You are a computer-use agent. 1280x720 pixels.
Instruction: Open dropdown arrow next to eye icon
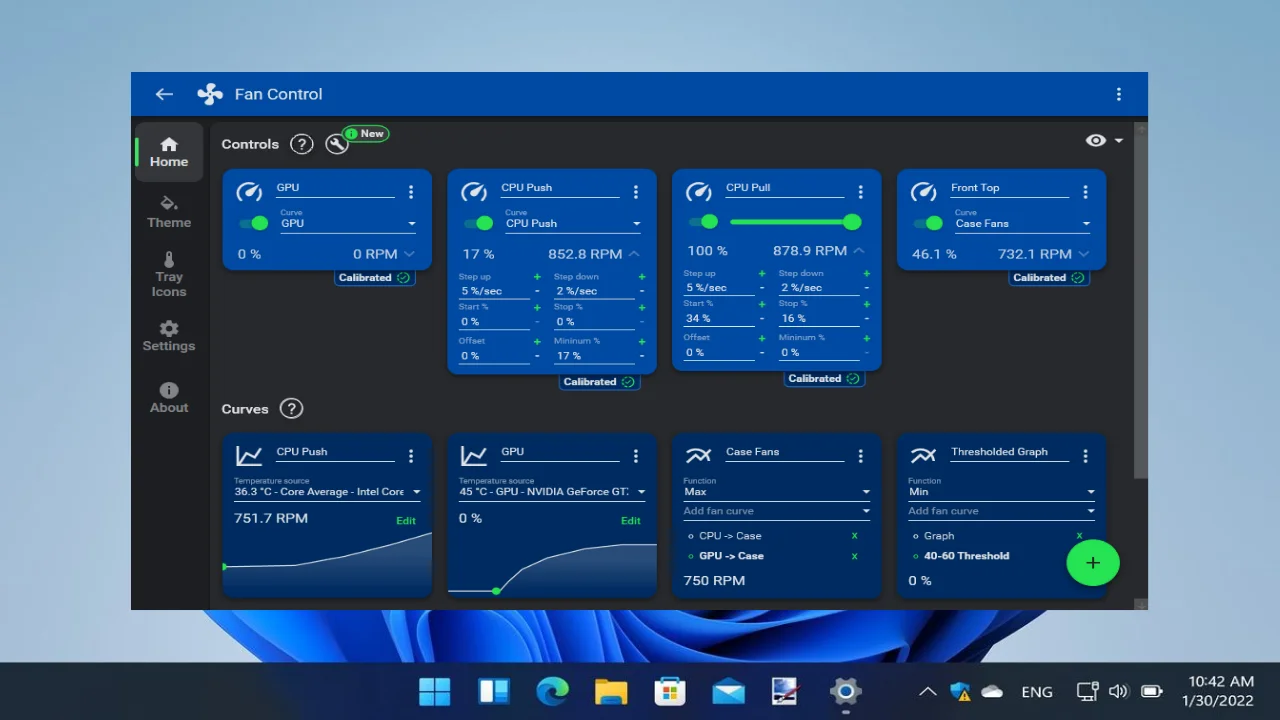[1119, 141]
